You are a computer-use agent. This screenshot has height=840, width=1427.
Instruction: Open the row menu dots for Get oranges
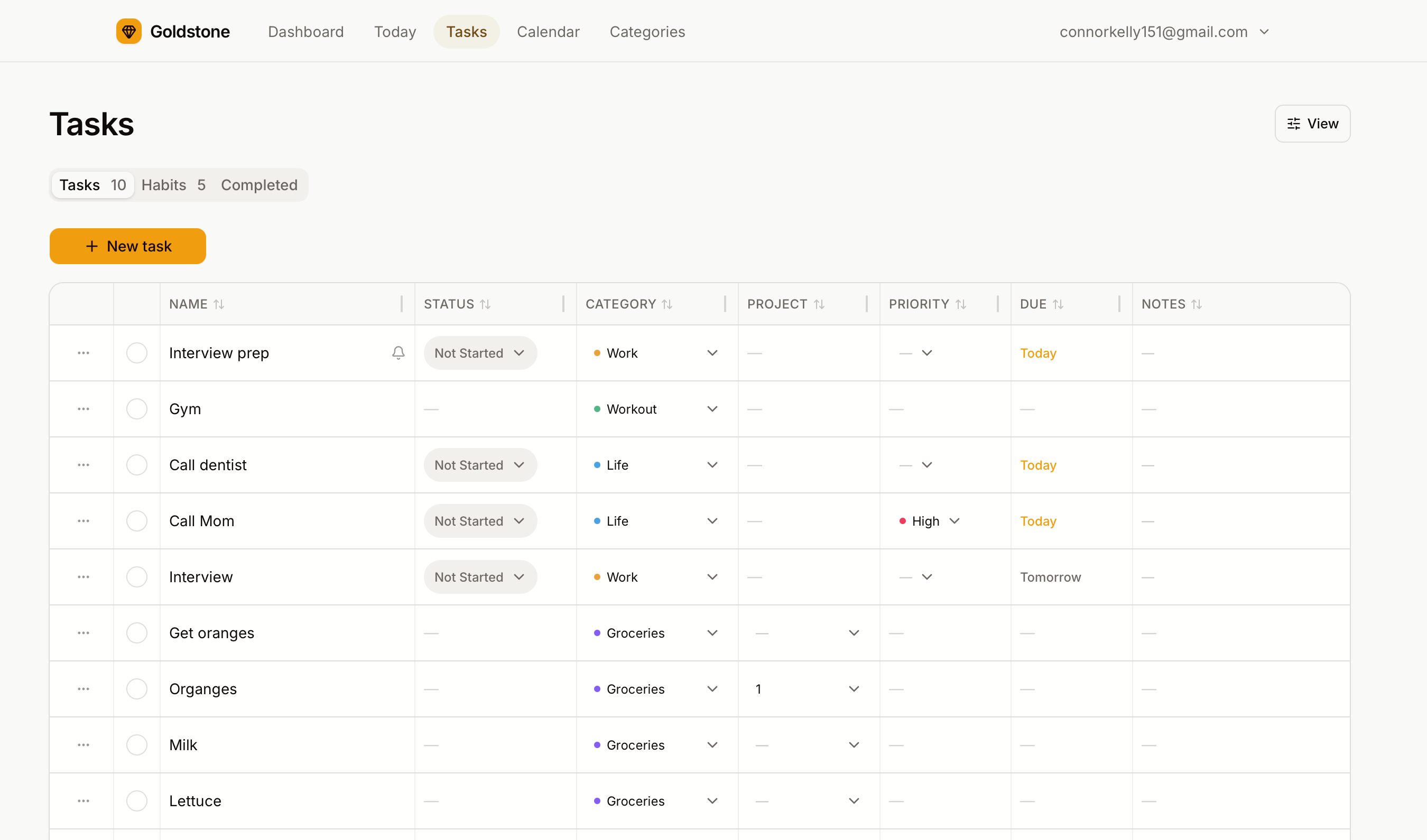(84, 633)
